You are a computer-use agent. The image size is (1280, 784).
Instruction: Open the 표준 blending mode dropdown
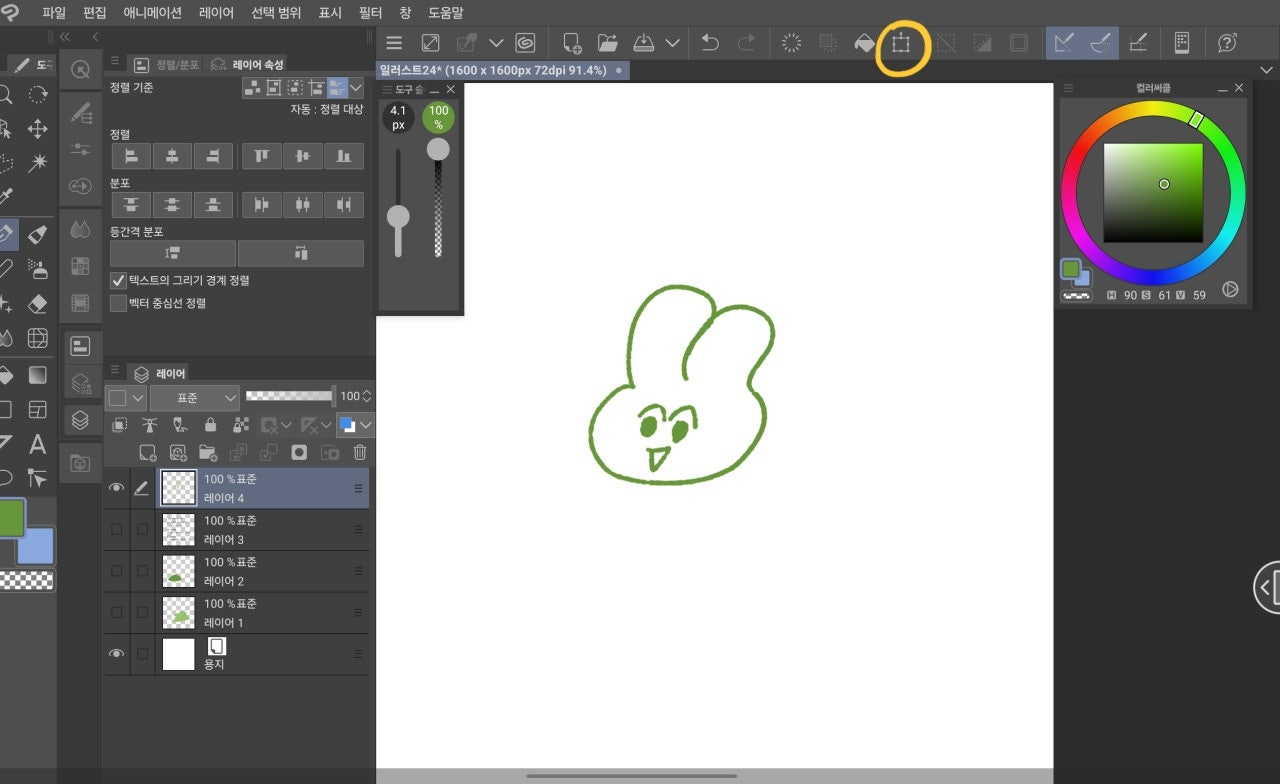[x=194, y=397]
